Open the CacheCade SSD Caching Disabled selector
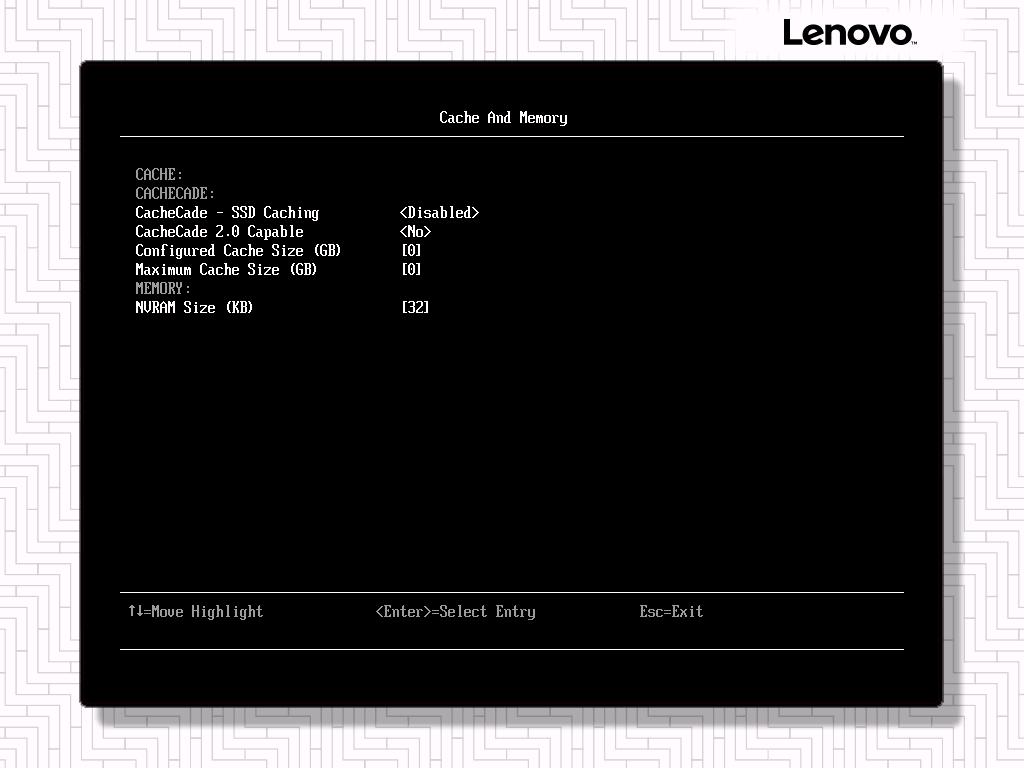Viewport: 1024px width, 768px height. click(439, 213)
